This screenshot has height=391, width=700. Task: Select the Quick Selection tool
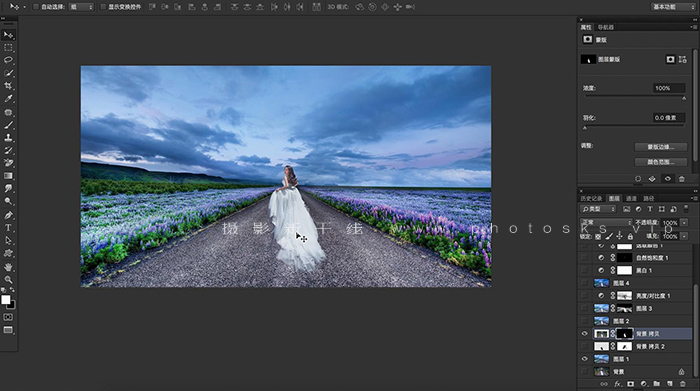point(8,73)
